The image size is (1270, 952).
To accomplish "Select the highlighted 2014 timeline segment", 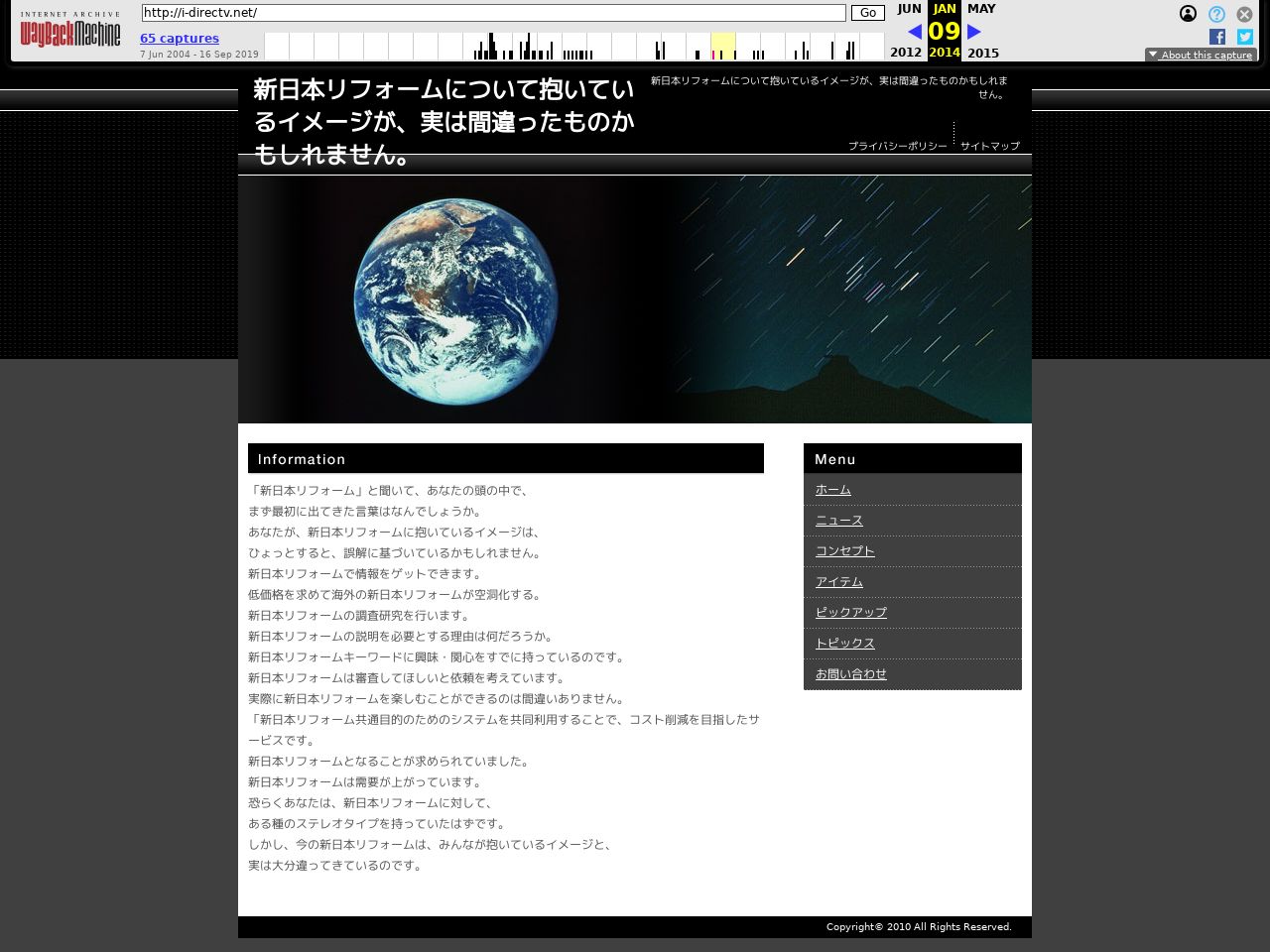I will [723, 46].
